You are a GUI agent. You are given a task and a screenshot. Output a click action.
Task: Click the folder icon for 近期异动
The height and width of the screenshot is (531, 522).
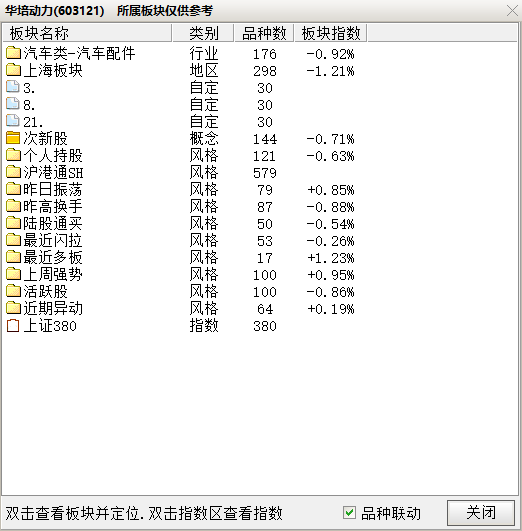point(13,308)
